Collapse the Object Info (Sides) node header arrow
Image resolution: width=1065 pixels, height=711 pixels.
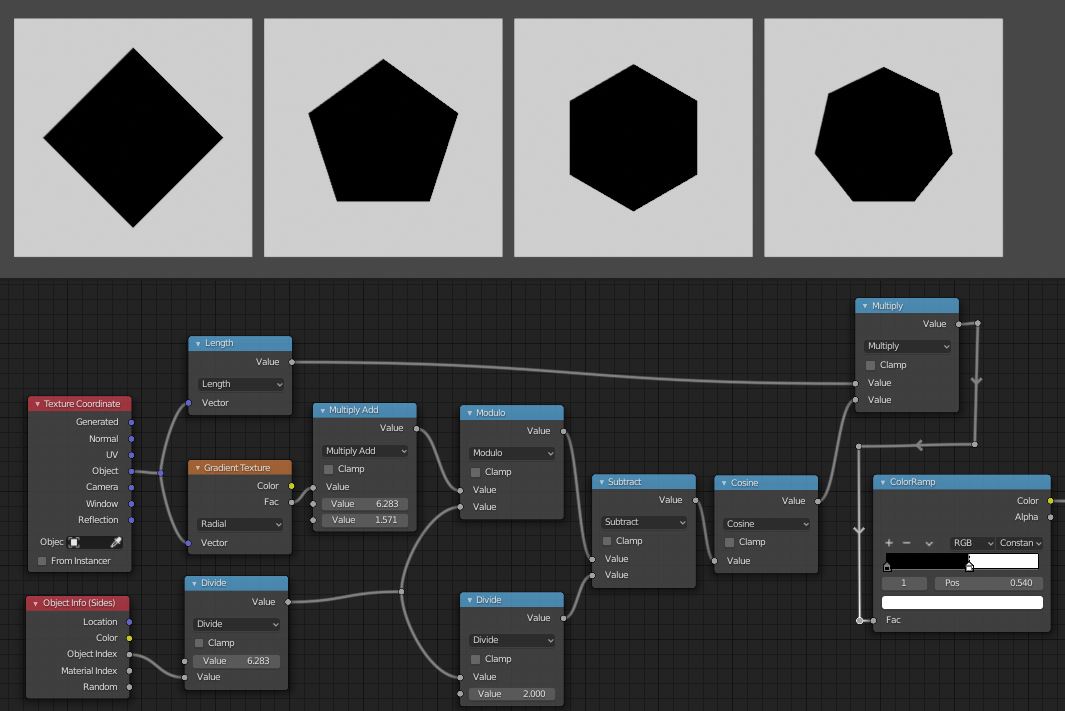[36, 603]
